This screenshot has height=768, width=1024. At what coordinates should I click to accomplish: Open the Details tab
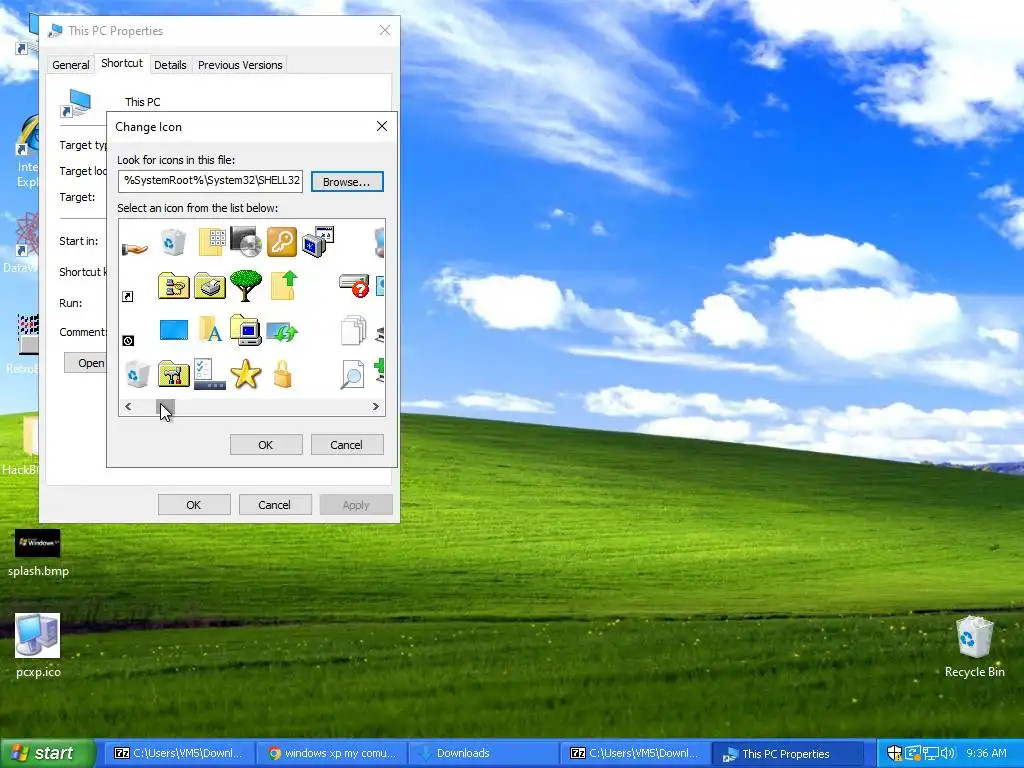[170, 65]
